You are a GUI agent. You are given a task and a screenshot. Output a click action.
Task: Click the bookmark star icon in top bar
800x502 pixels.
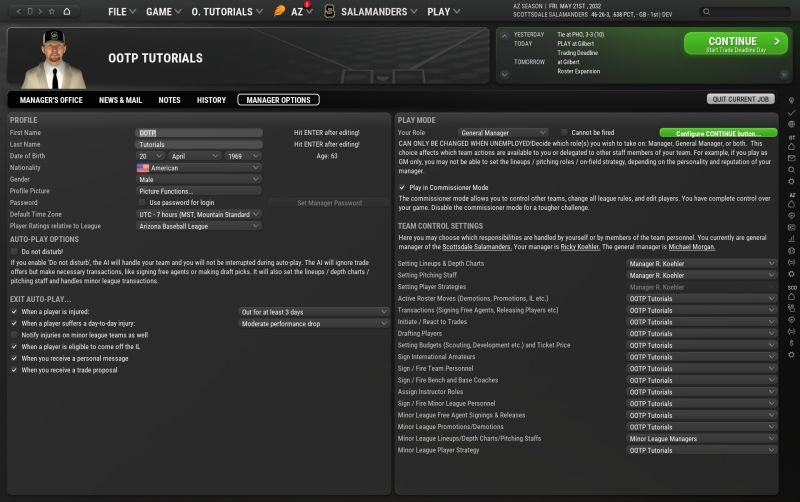tap(52, 11)
